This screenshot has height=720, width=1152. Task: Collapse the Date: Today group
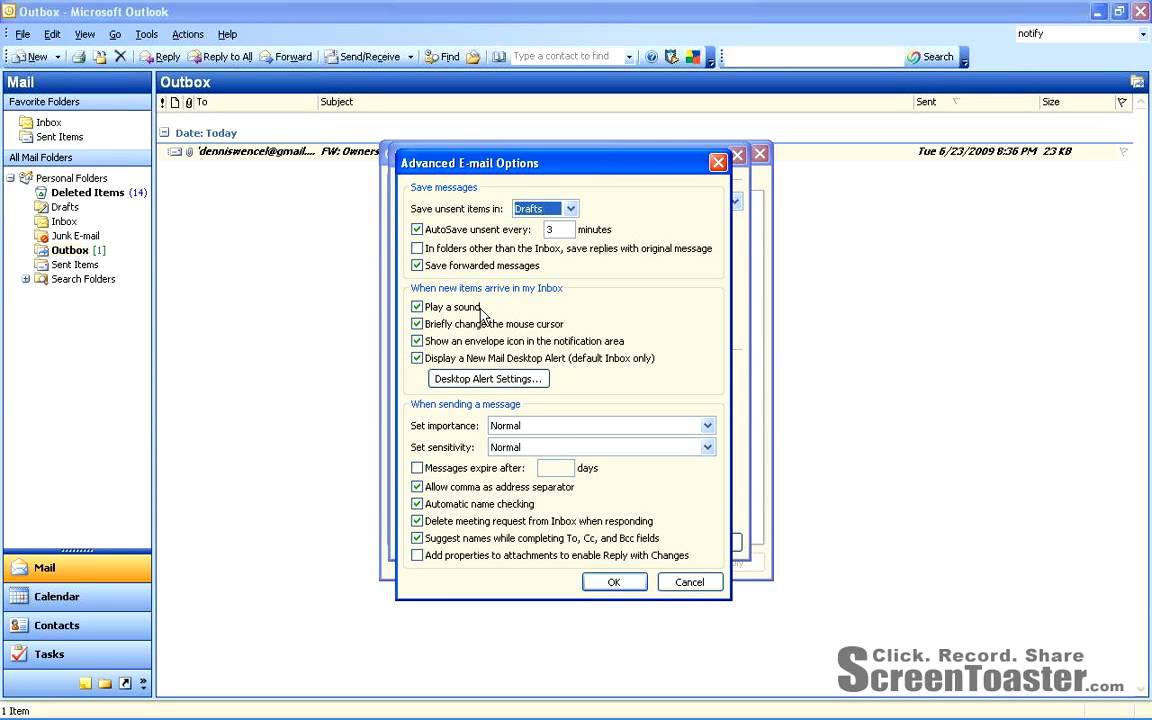(x=165, y=133)
